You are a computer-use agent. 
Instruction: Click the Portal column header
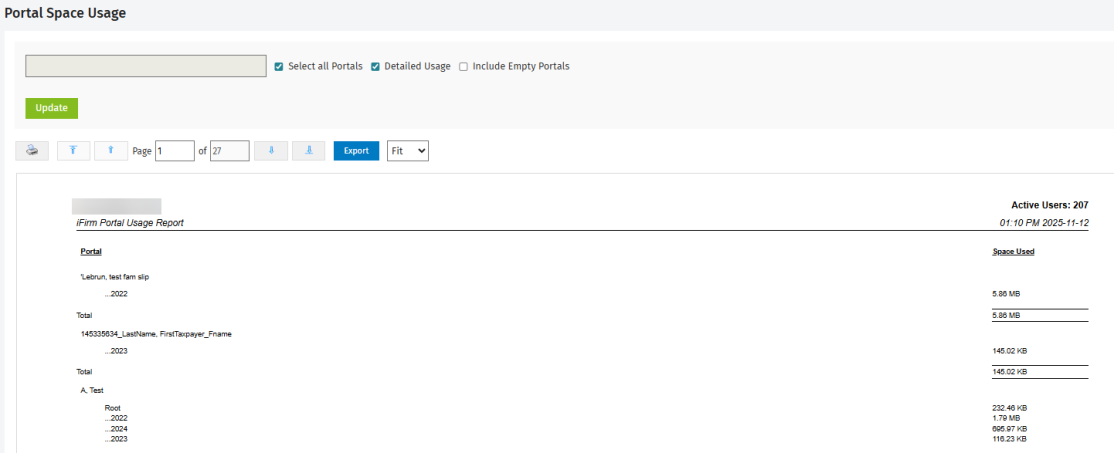(91, 251)
